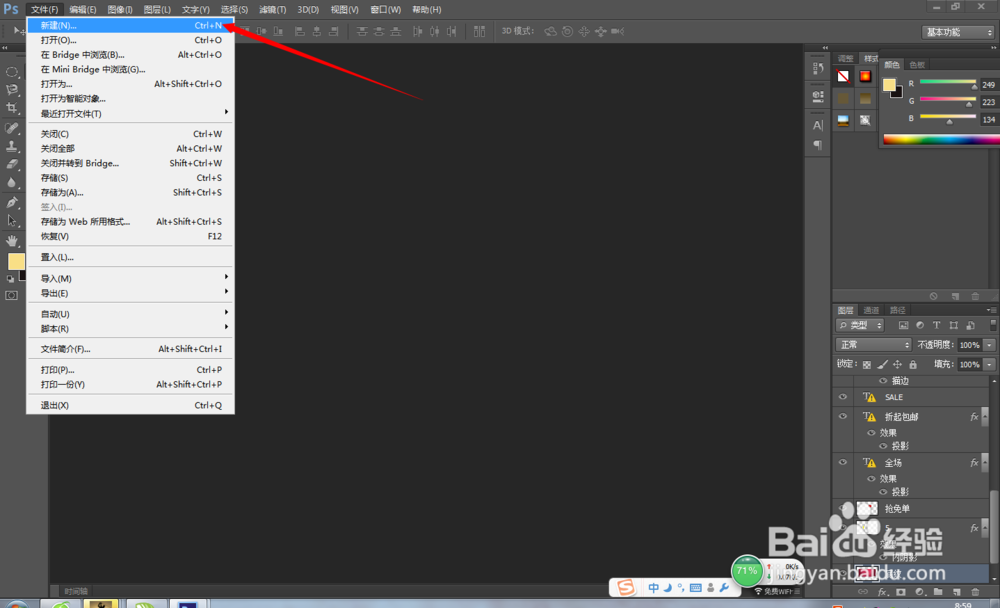Switch to the 通道 tab
This screenshot has width=1000, height=608.
tap(871, 310)
